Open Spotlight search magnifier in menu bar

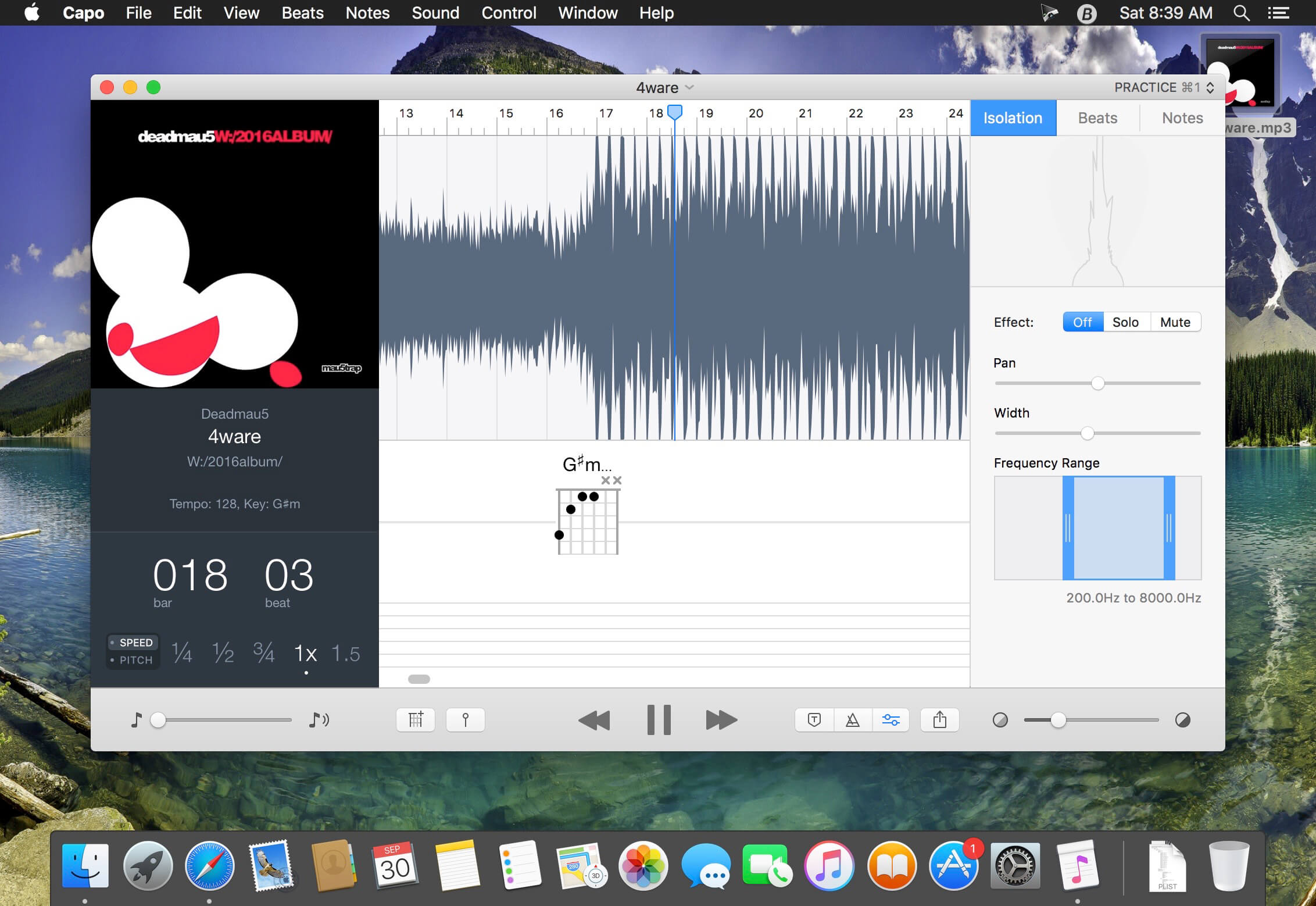click(1241, 13)
